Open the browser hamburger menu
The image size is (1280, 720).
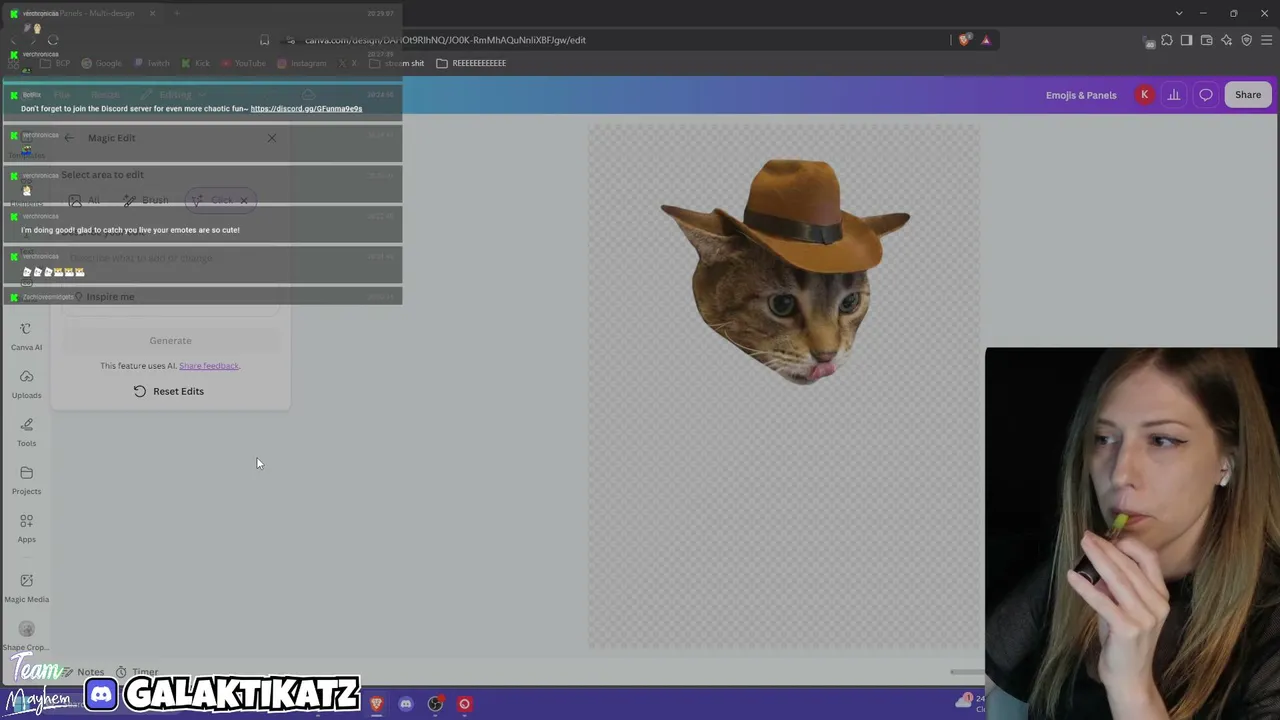(1267, 40)
